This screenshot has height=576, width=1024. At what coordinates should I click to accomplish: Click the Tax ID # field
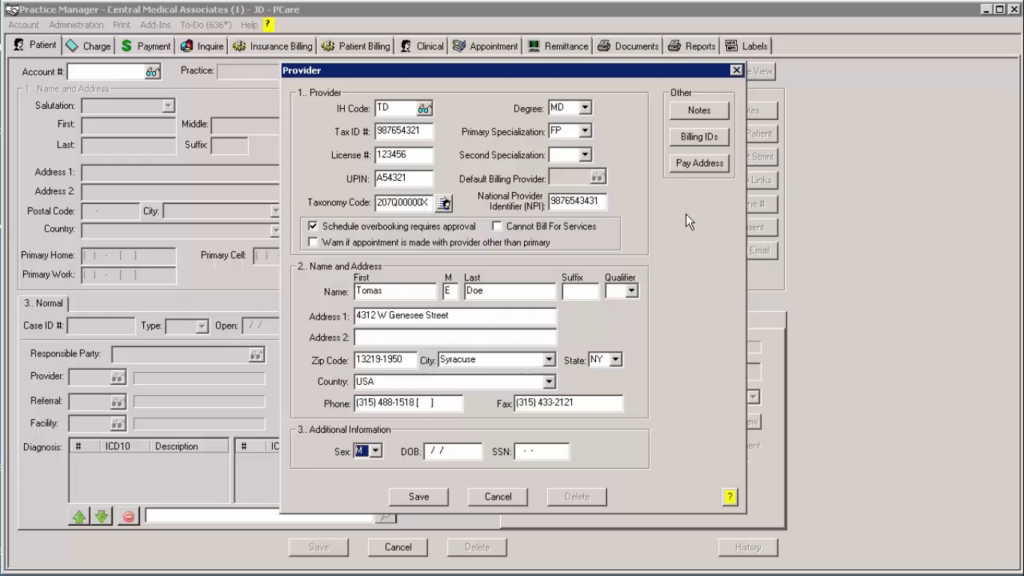[404, 131]
